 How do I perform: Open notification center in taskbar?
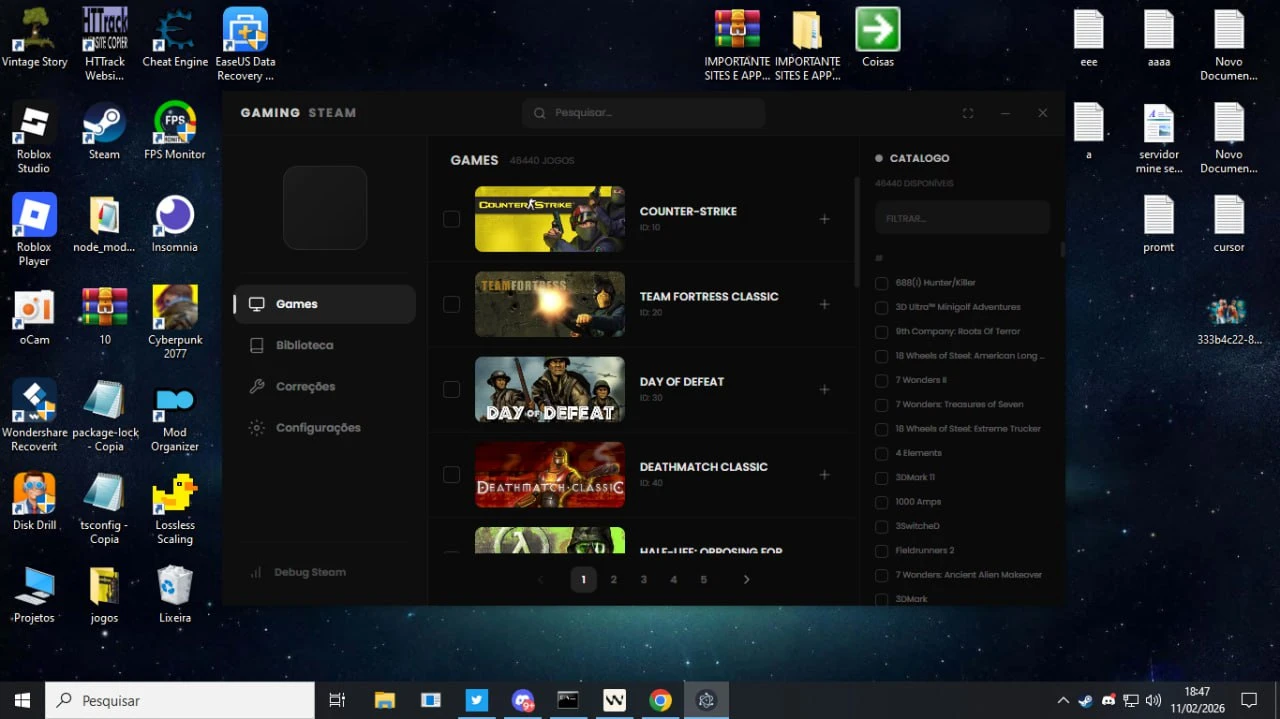[x=1248, y=700]
